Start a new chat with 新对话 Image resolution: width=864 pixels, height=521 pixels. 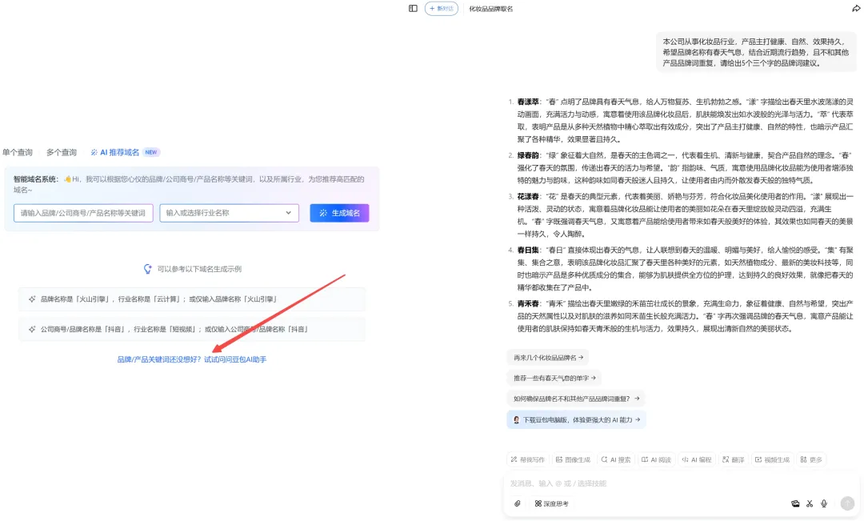(441, 8)
